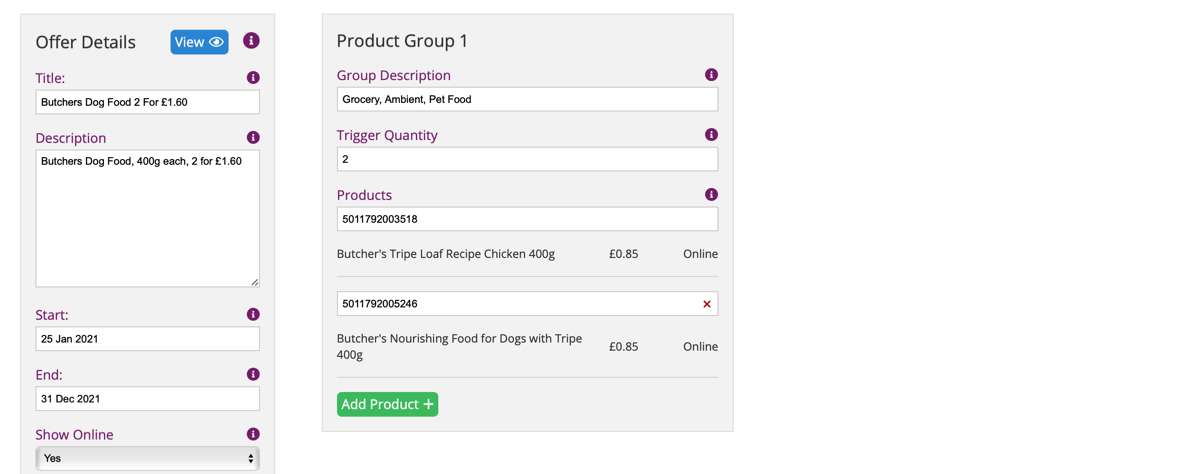Open the Show Online dropdown
Image resolution: width=1200 pixels, height=474 pixels.
[148, 459]
